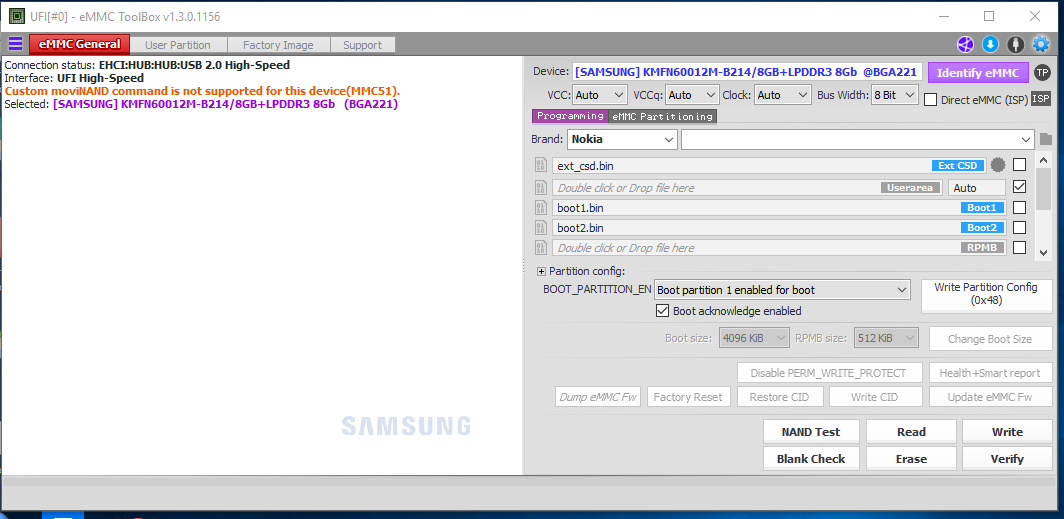
Task: Click the black USB connector icon
Action: tap(1015, 45)
